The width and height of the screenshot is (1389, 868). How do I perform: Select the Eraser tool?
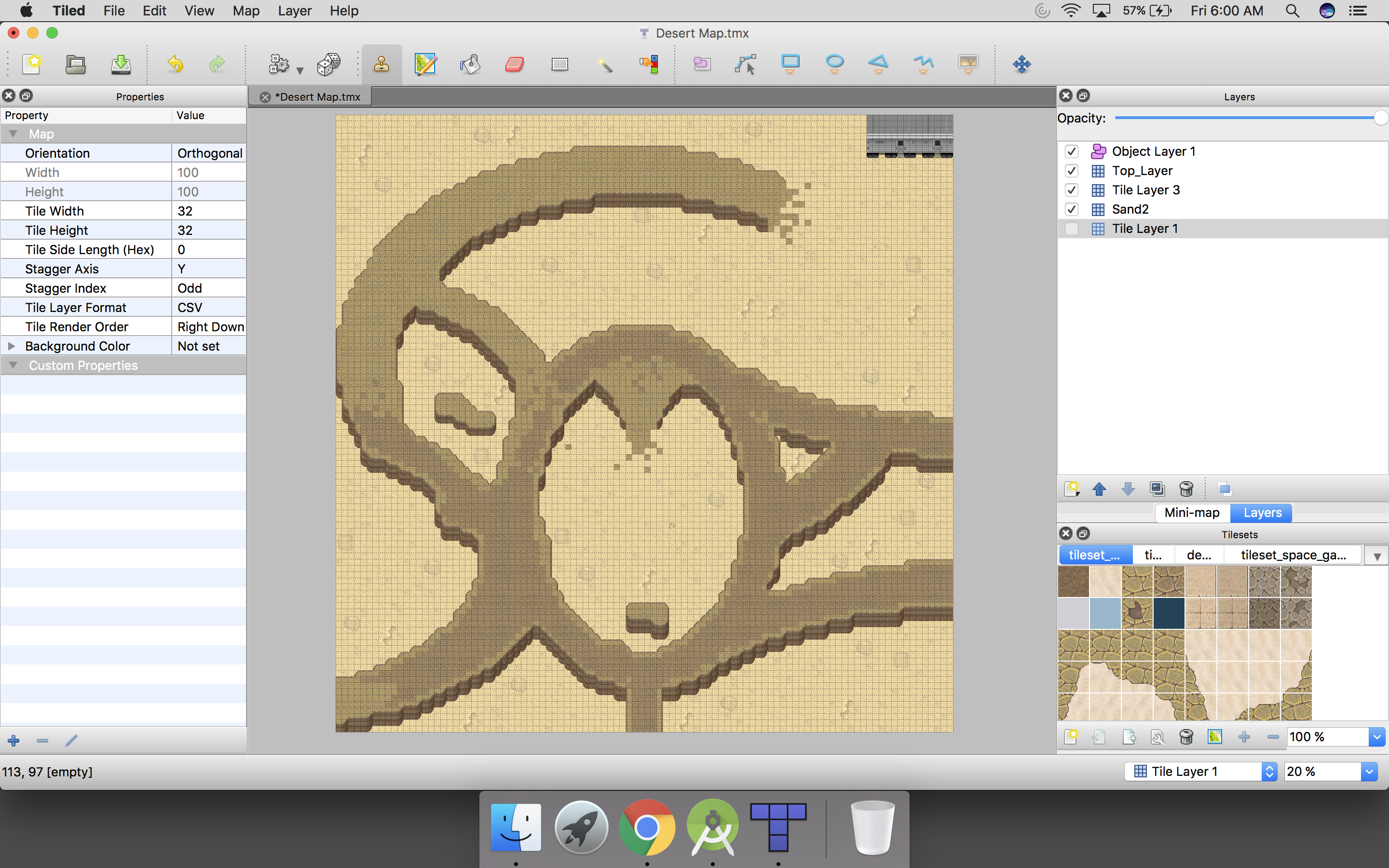(514, 64)
